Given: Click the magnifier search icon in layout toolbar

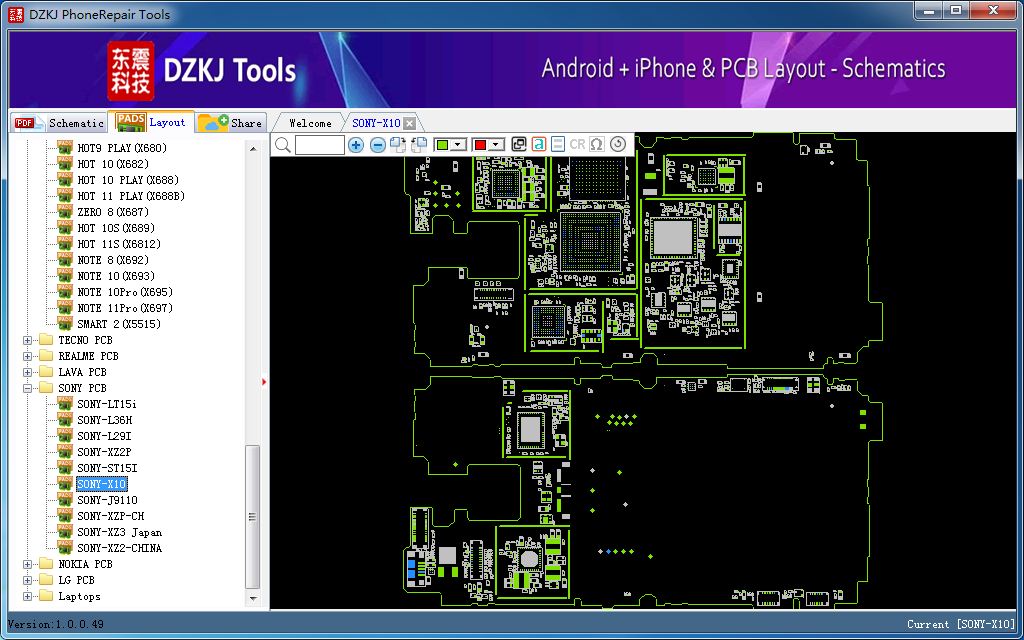Looking at the screenshot, I should coord(283,144).
